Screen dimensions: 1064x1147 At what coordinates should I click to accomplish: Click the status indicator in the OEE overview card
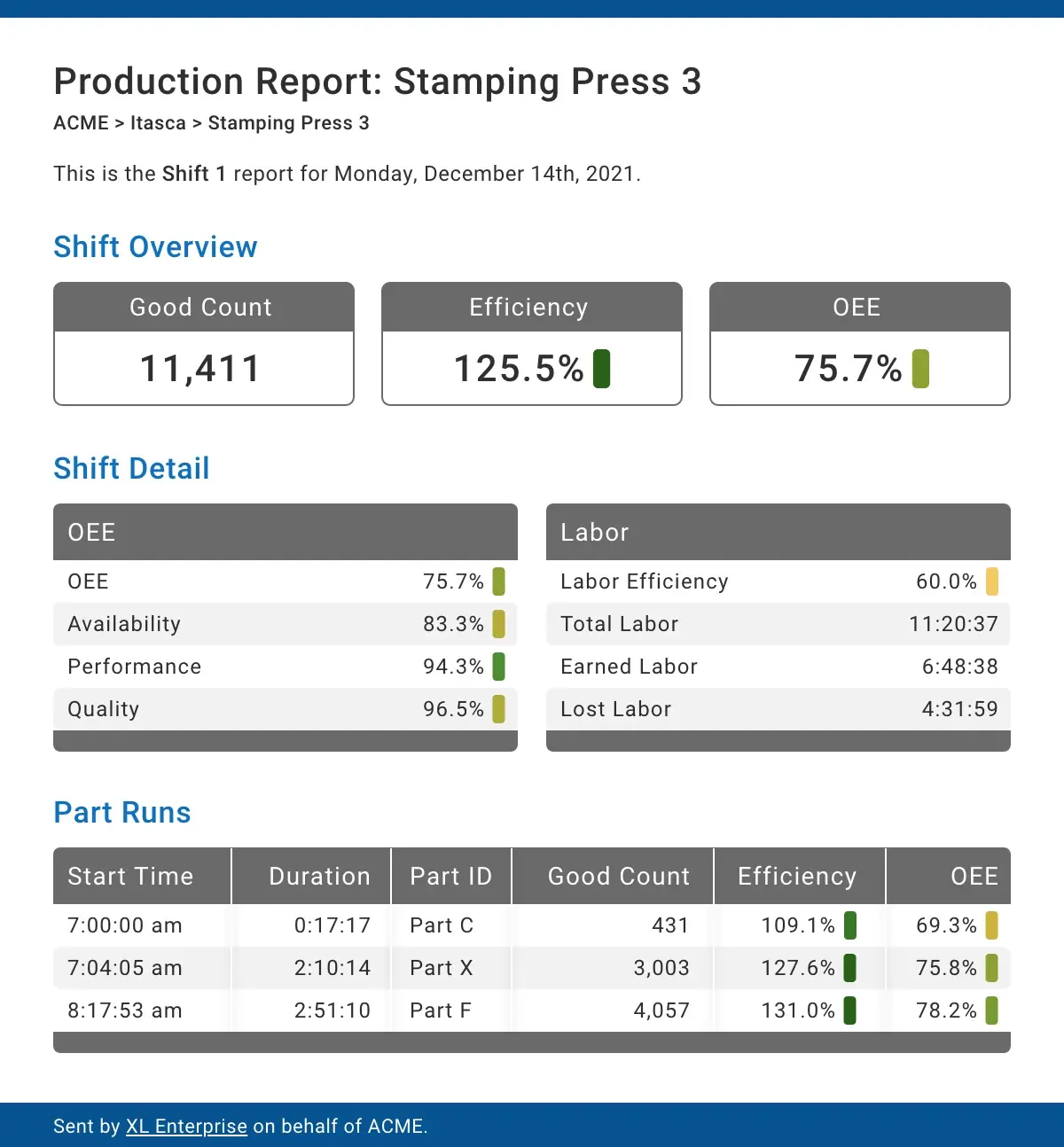[x=920, y=369]
